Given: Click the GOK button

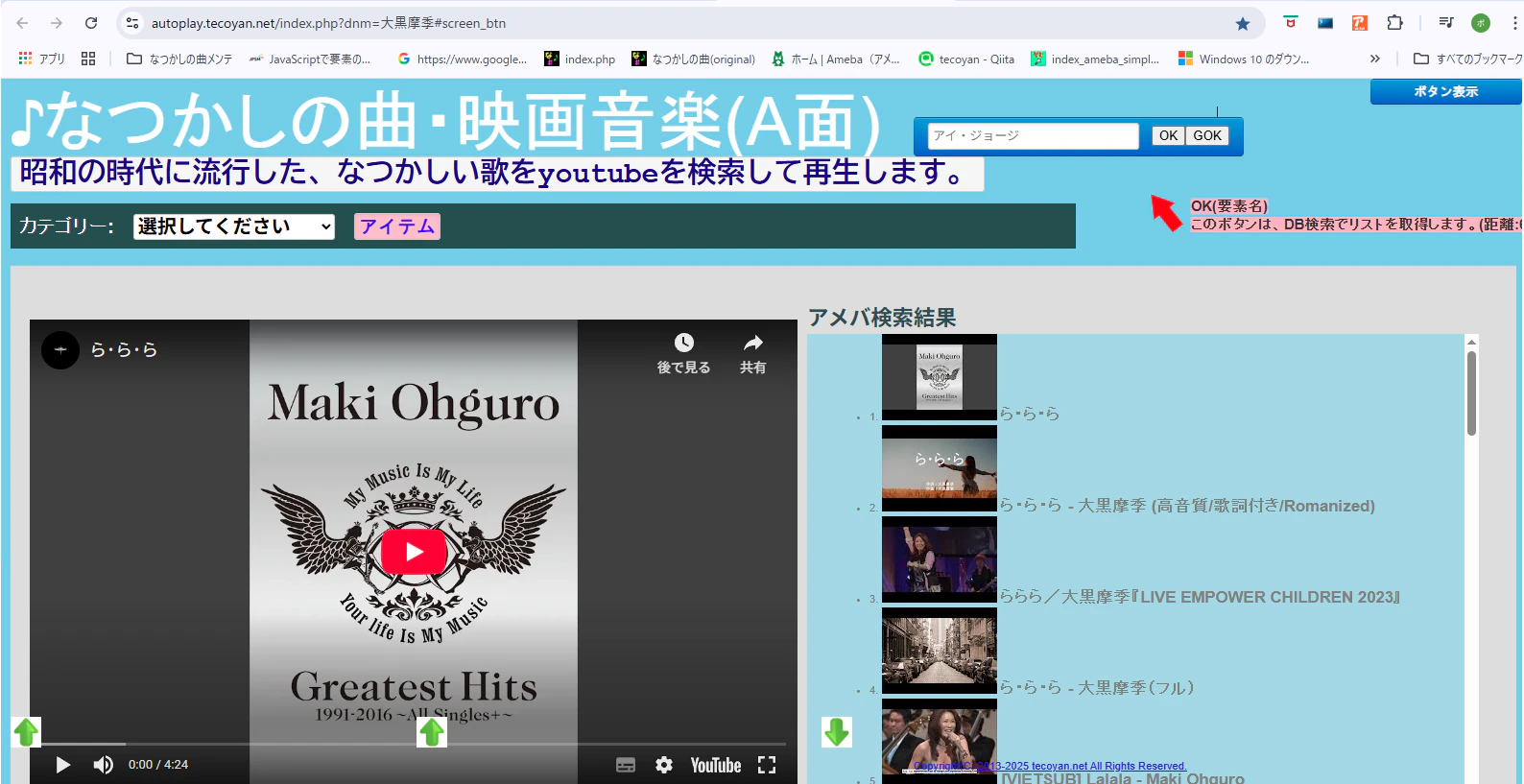Looking at the screenshot, I should click(x=1207, y=136).
